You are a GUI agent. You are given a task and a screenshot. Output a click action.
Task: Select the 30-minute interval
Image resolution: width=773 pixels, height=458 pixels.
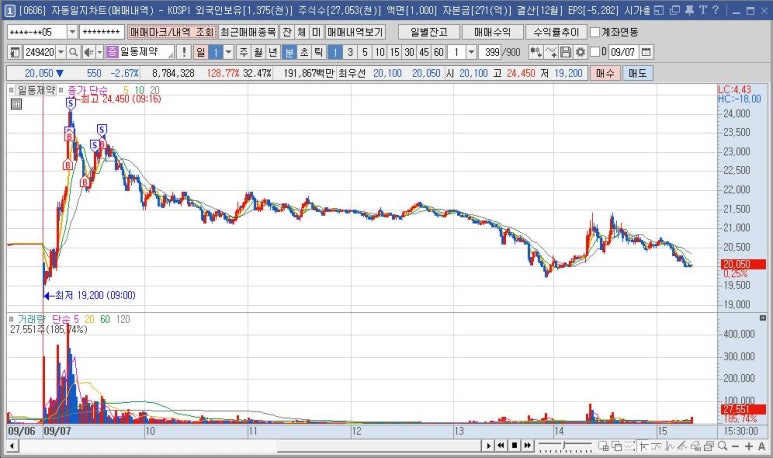[409, 52]
